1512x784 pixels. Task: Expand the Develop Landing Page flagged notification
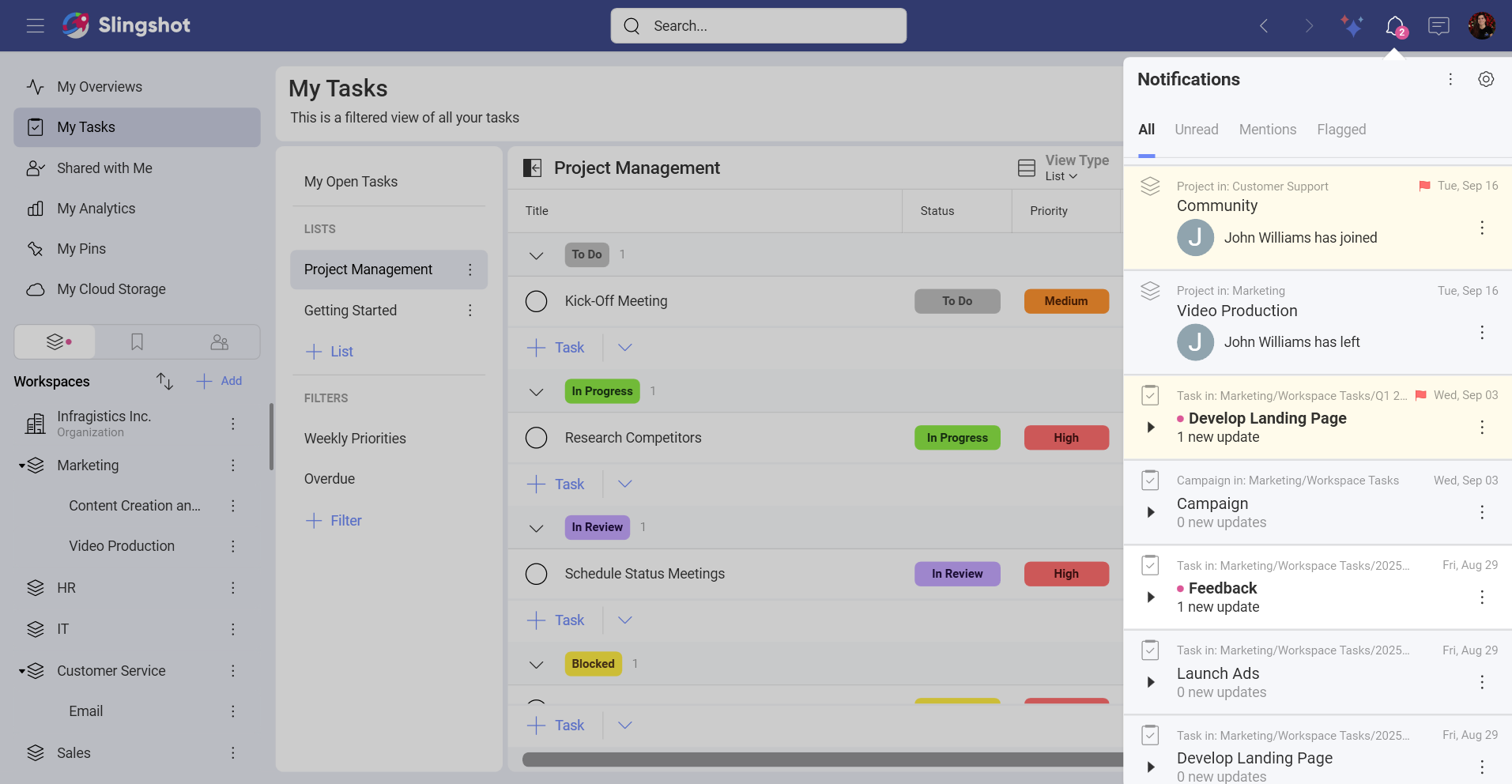pos(1151,428)
